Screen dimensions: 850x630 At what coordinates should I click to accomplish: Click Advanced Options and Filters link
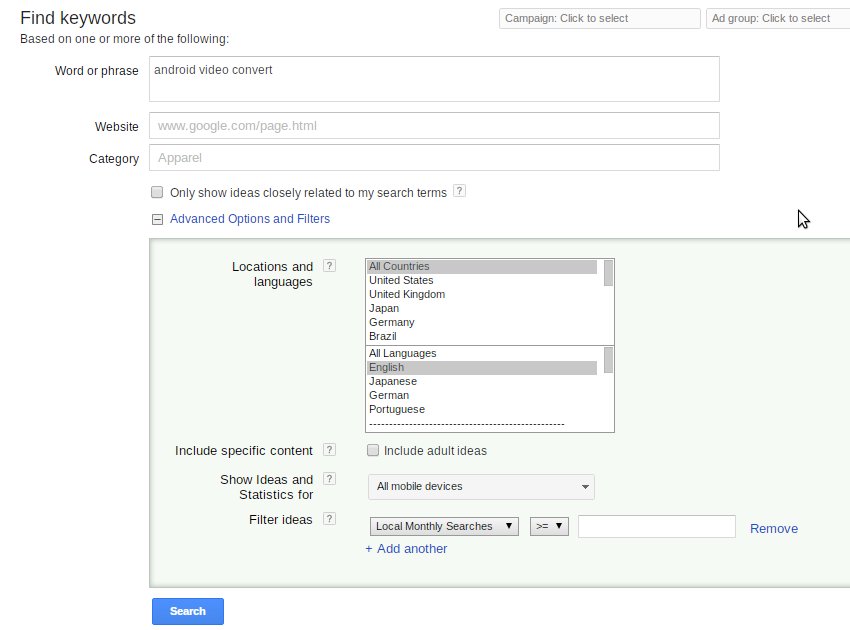click(x=250, y=219)
